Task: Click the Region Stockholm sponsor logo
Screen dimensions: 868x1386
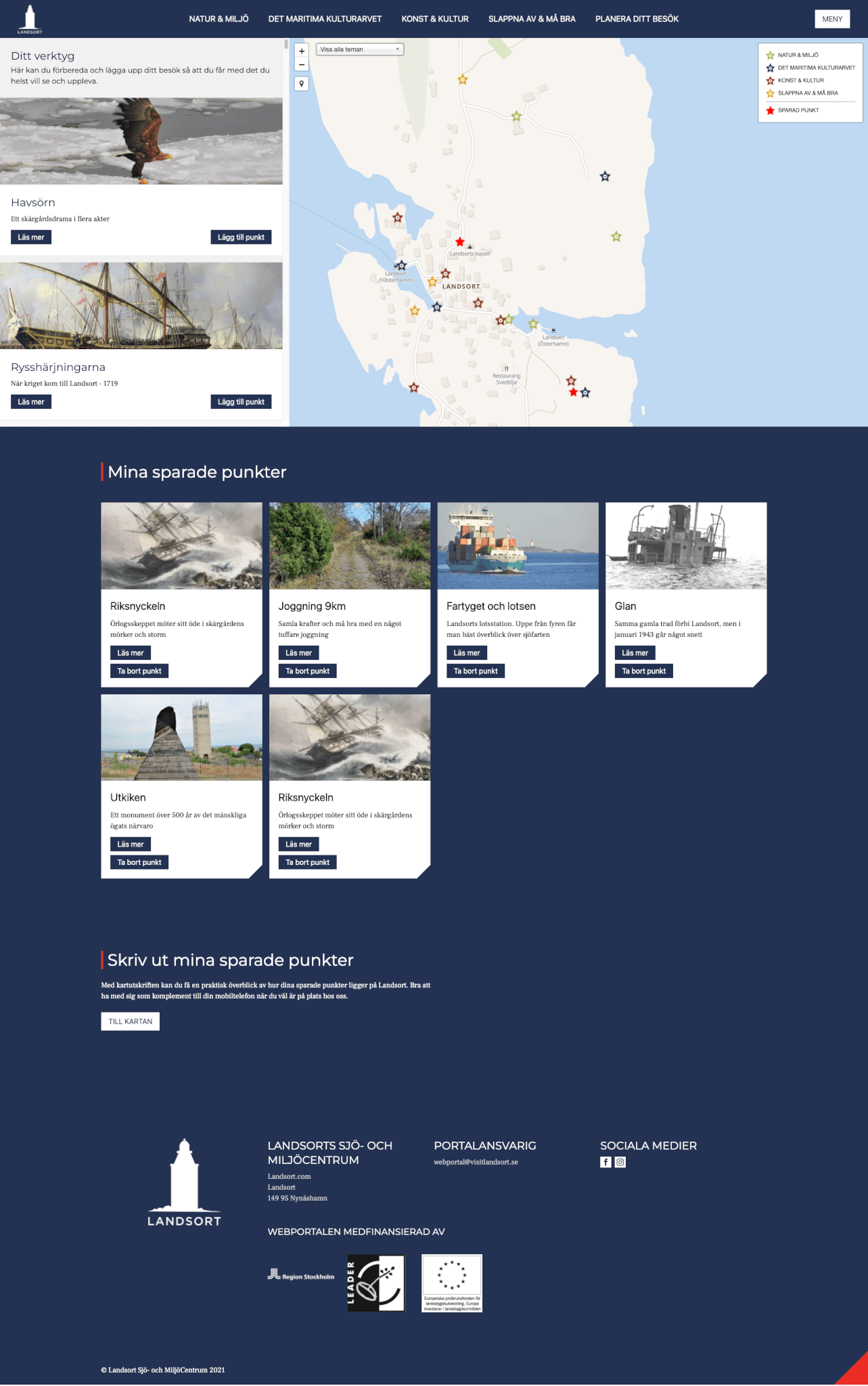Action: 301,1276
